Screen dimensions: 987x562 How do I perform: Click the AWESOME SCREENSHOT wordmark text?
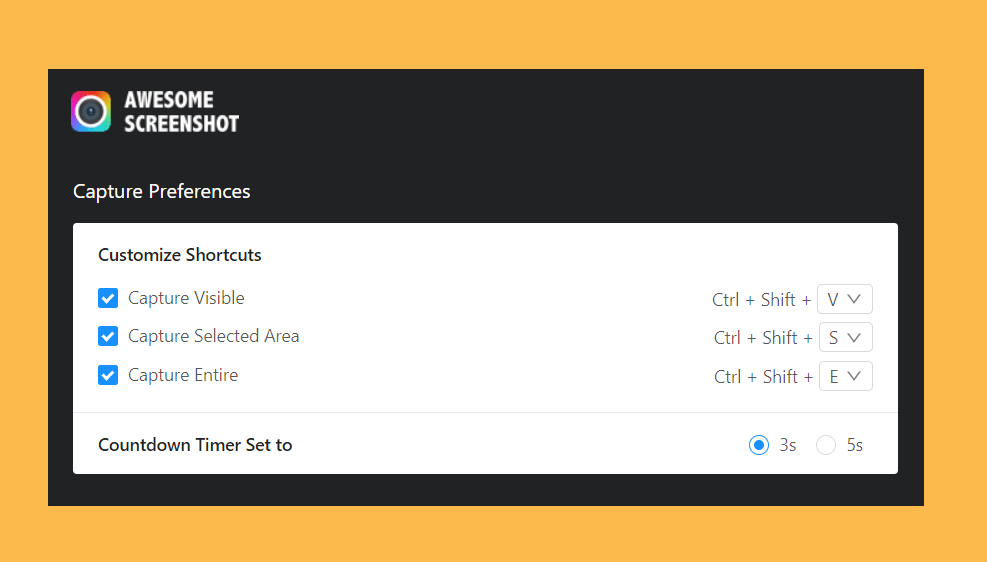[x=181, y=111]
